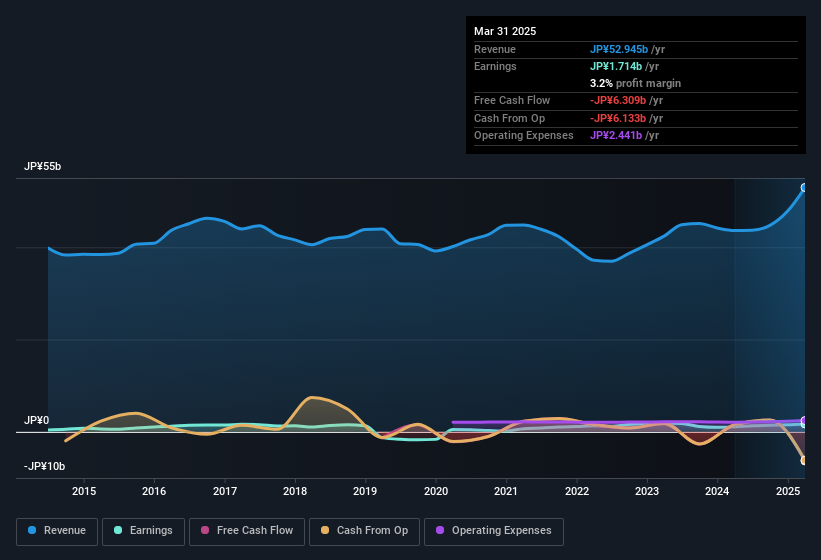The width and height of the screenshot is (821, 560).
Task: Click the JP¥55b y-axis label
Action: click(42, 166)
